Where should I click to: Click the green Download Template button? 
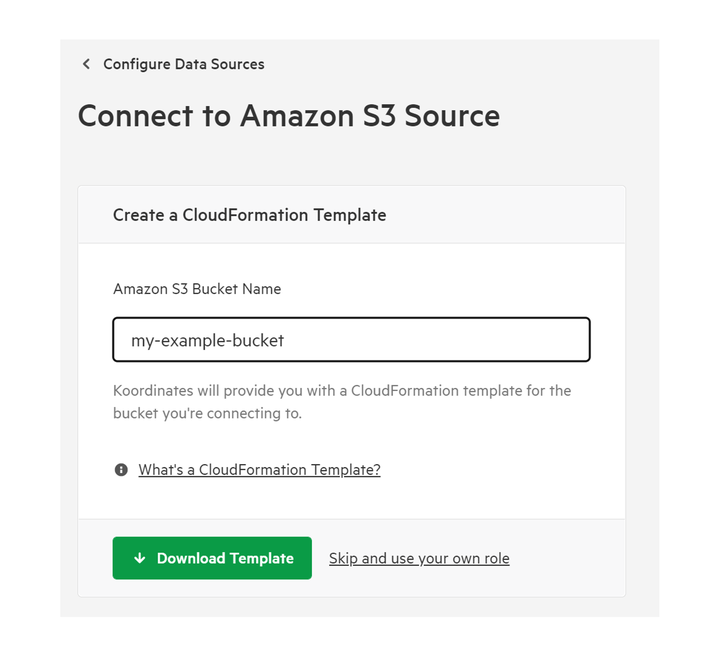212,558
